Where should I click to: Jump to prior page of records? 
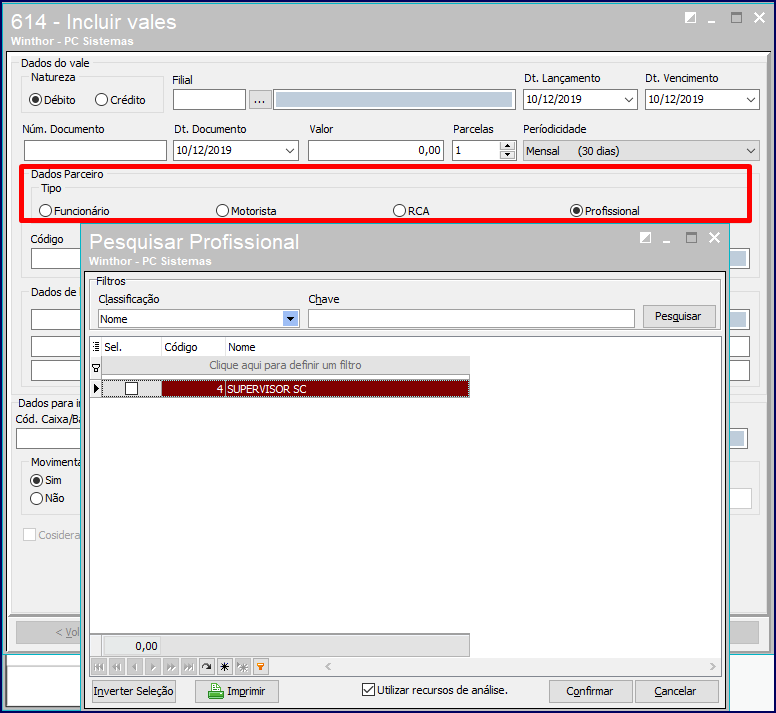[117, 667]
